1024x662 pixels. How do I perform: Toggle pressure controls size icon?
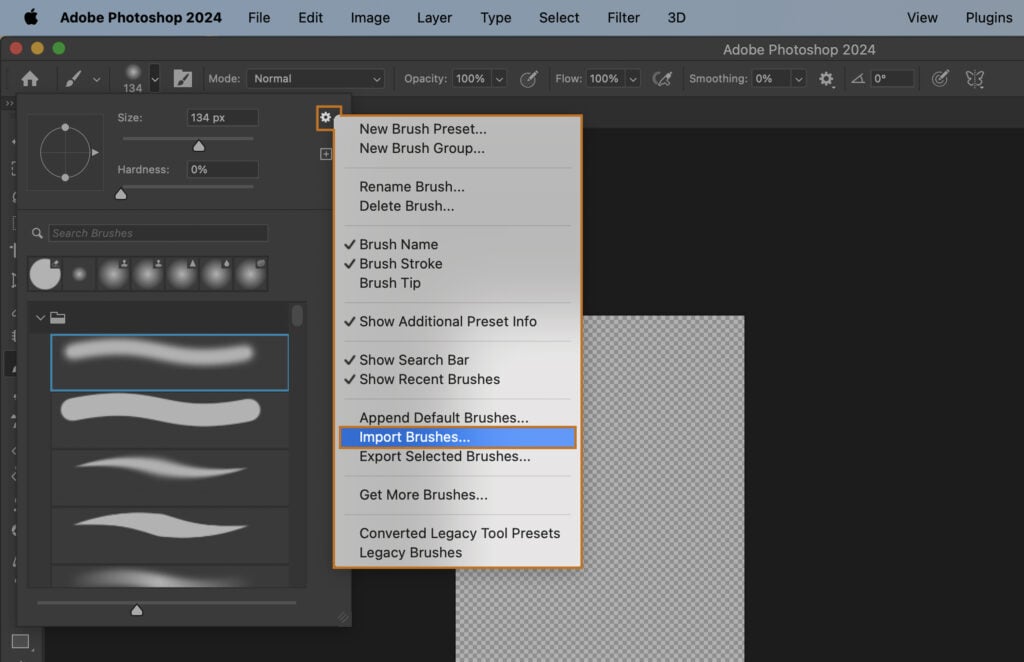[940, 78]
